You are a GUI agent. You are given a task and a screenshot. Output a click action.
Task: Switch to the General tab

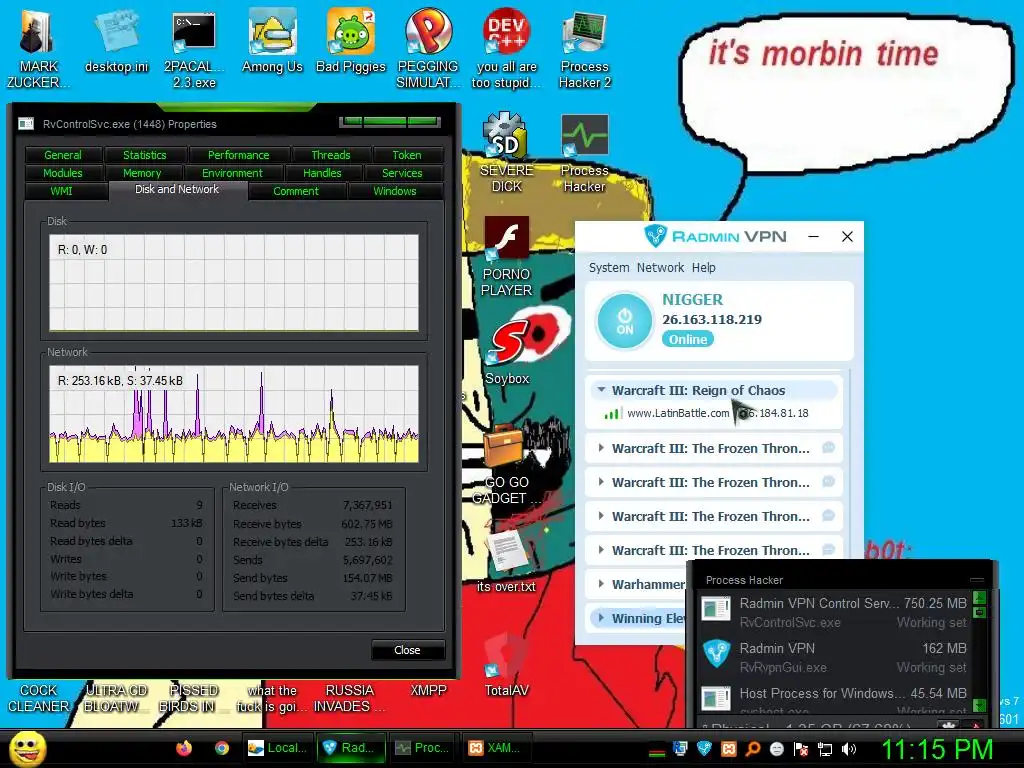click(63, 155)
